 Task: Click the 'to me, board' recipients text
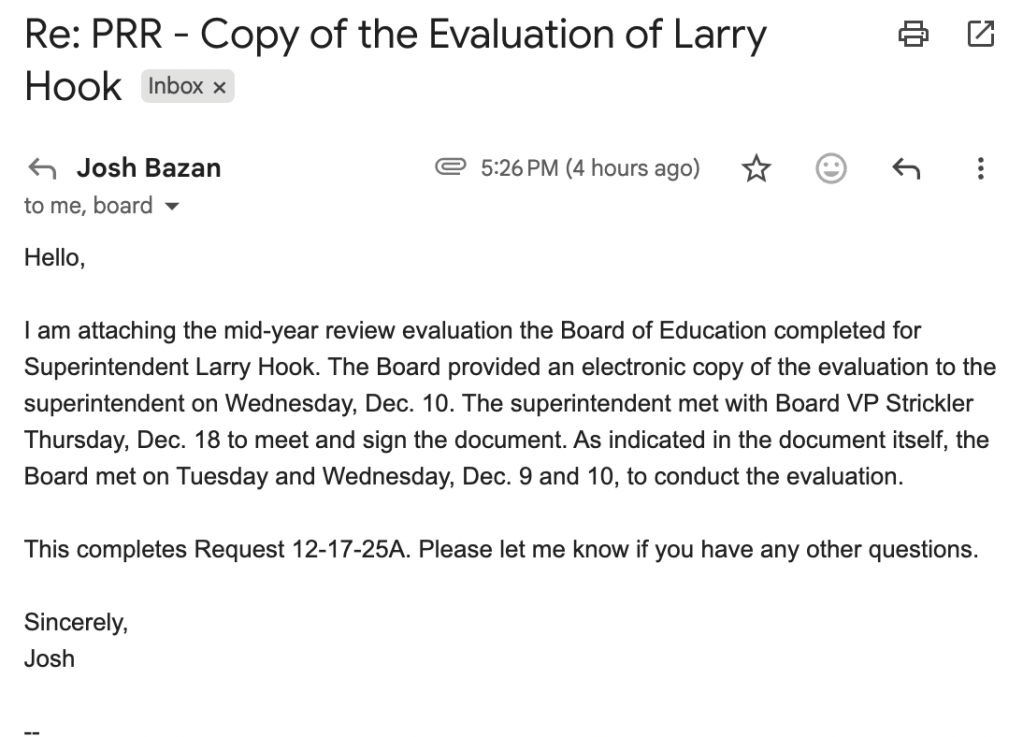pos(87,206)
